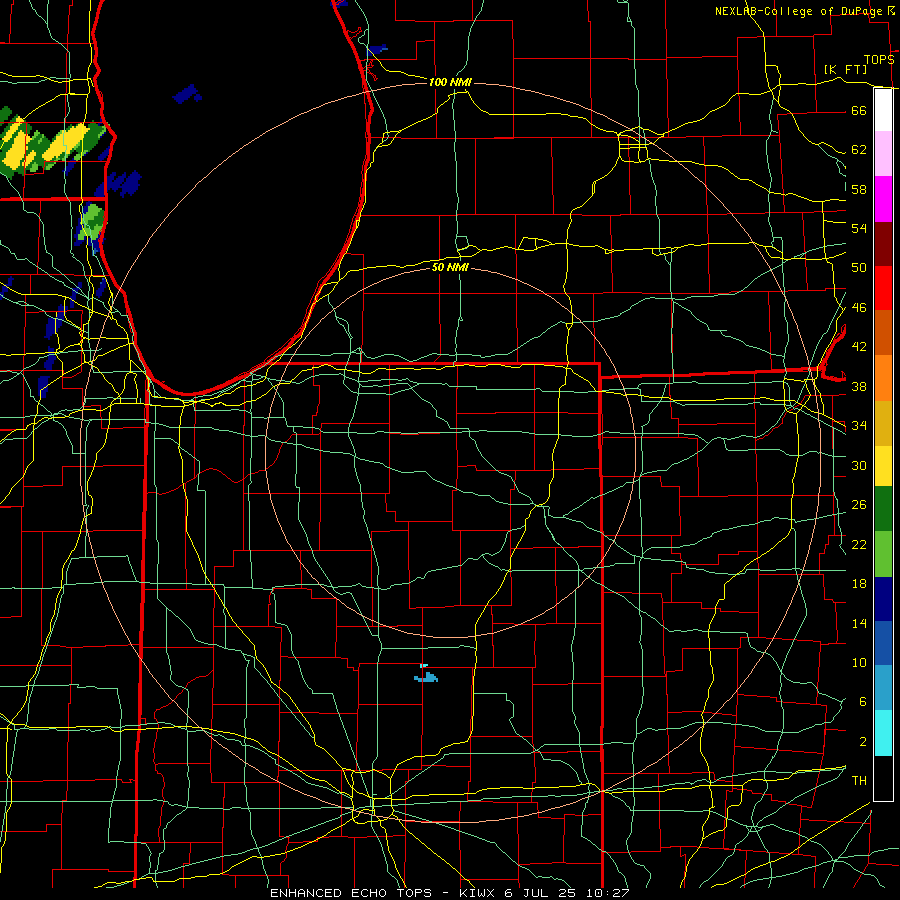Viewport: 900px width, 900px height.
Task: Click the 6 legend tick label
Action: click(862, 701)
